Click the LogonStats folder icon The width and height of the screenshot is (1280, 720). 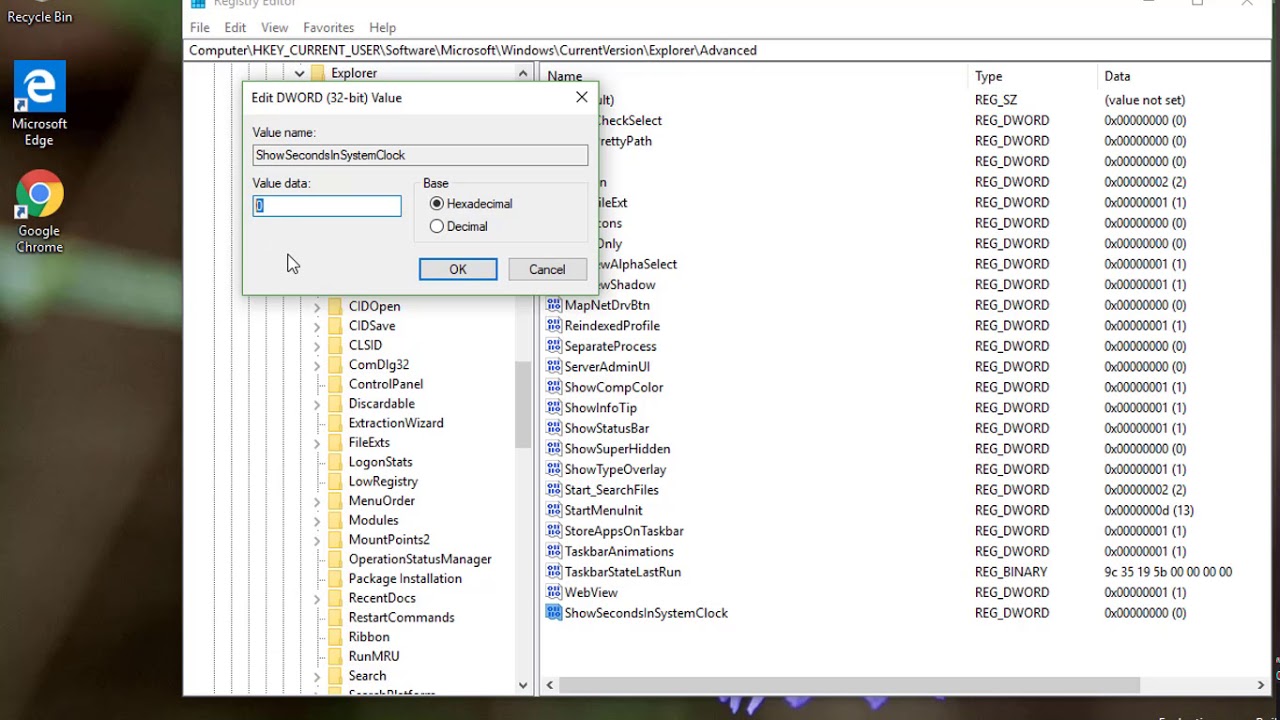[335, 462]
